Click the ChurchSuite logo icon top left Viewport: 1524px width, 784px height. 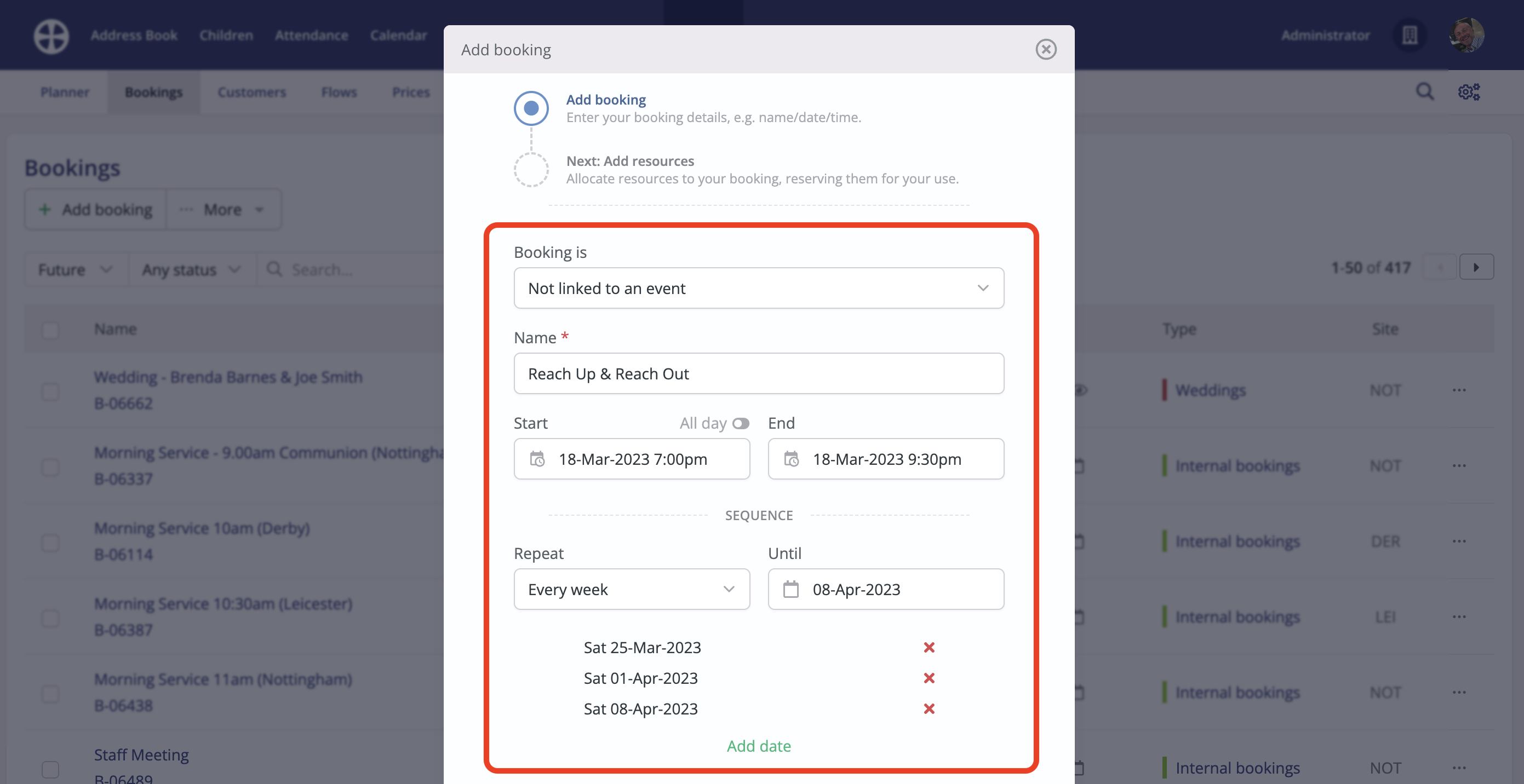(x=51, y=36)
